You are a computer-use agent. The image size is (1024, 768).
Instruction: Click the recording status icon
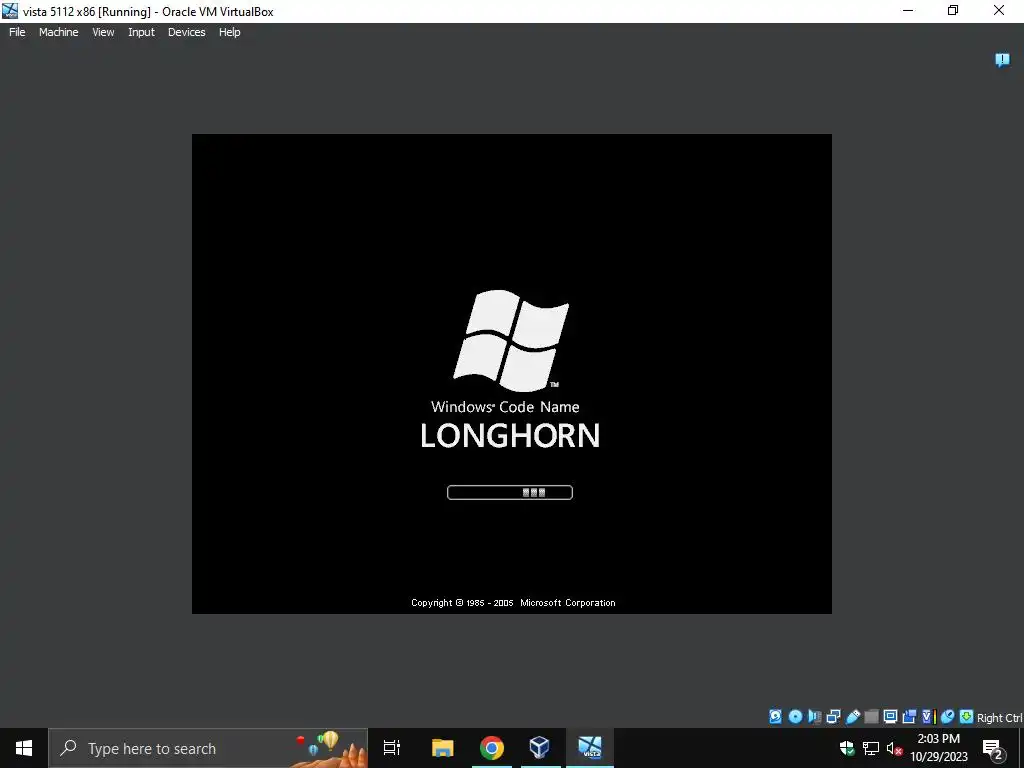pyautogui.click(x=909, y=716)
